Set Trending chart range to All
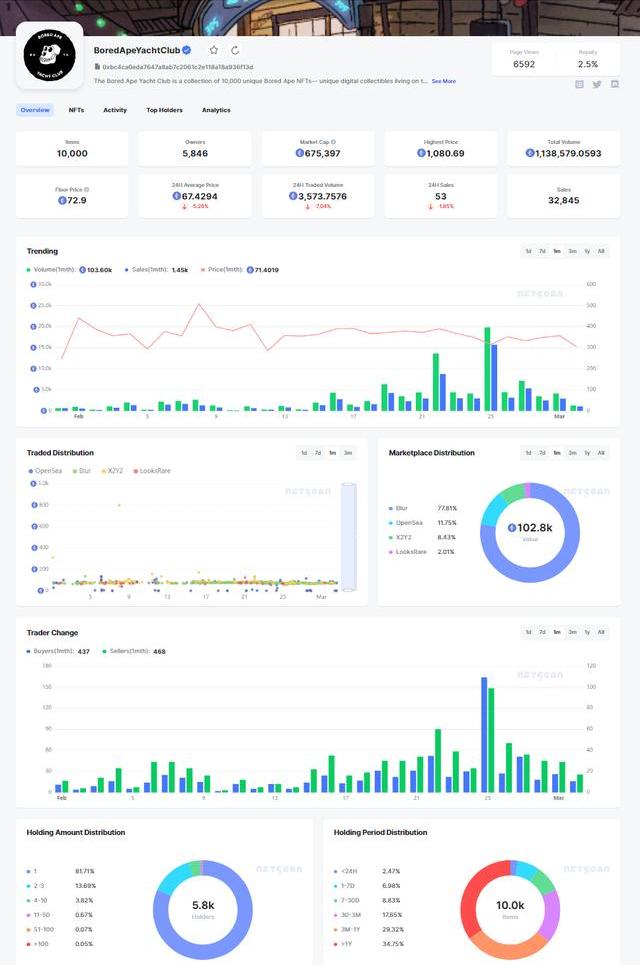 click(601, 251)
